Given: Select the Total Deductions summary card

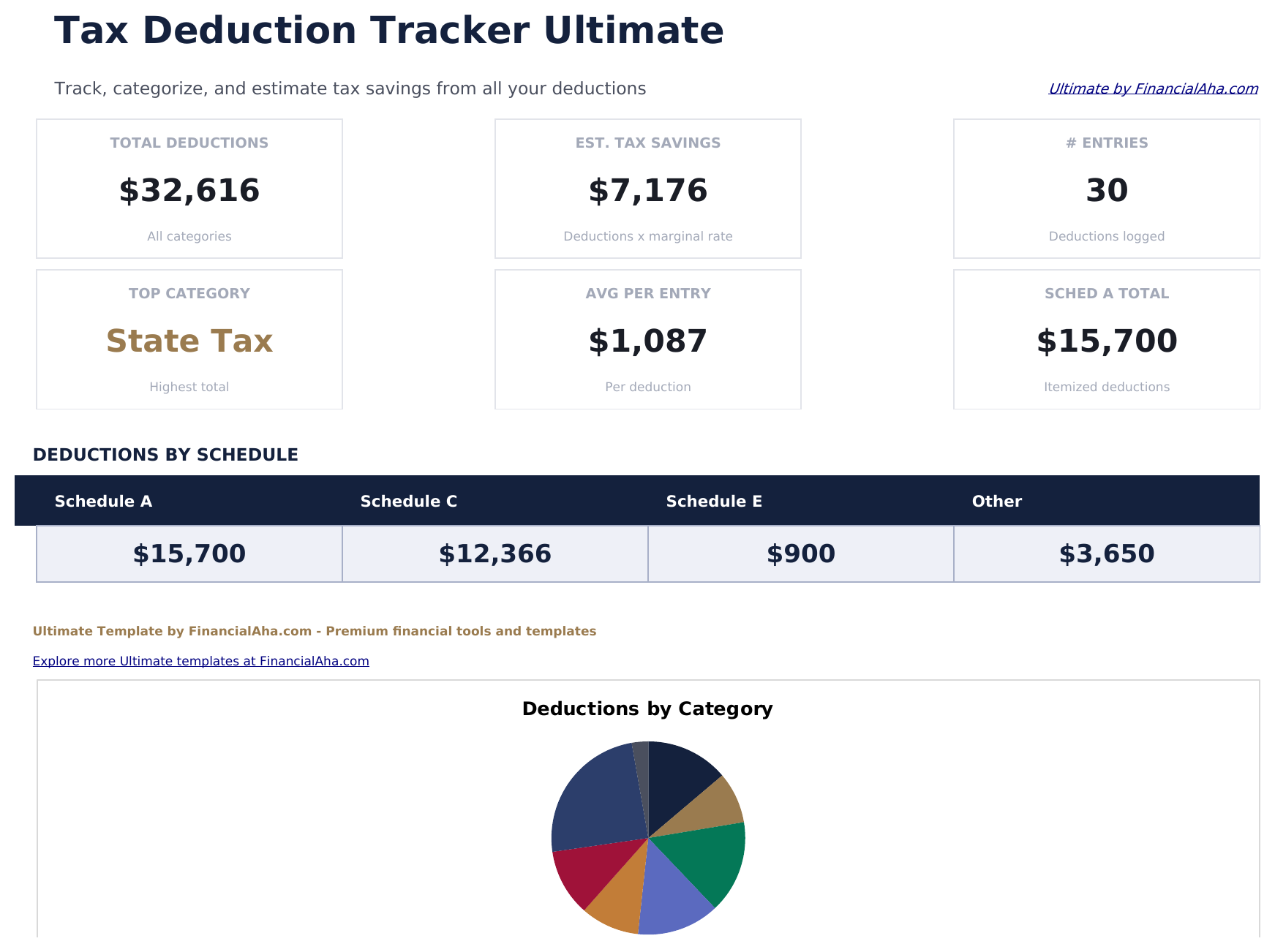Looking at the screenshot, I should pos(189,189).
